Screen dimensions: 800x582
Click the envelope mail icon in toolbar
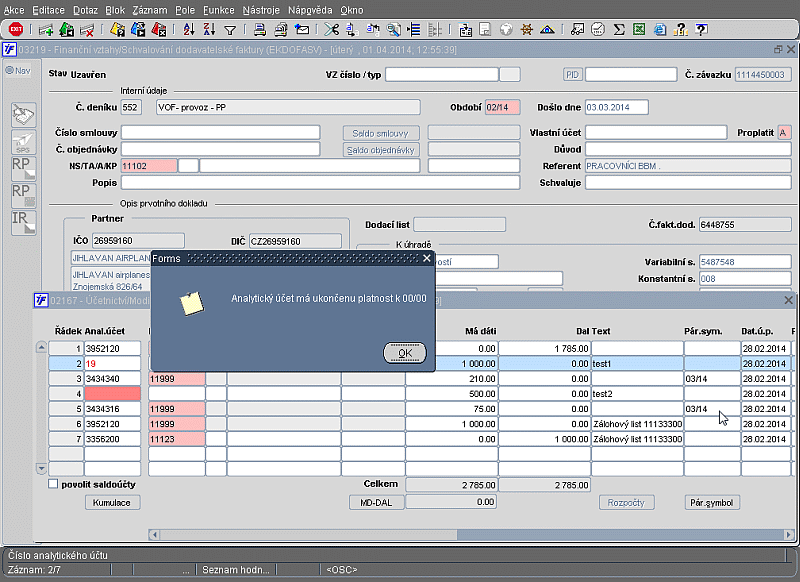302,30
